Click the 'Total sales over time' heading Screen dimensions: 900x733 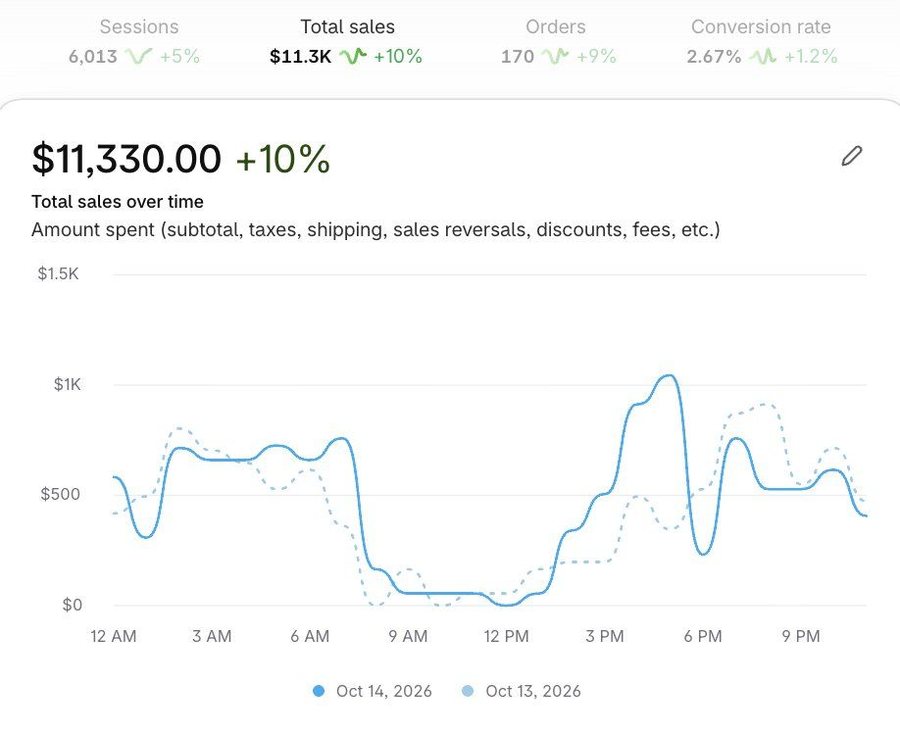(x=118, y=201)
